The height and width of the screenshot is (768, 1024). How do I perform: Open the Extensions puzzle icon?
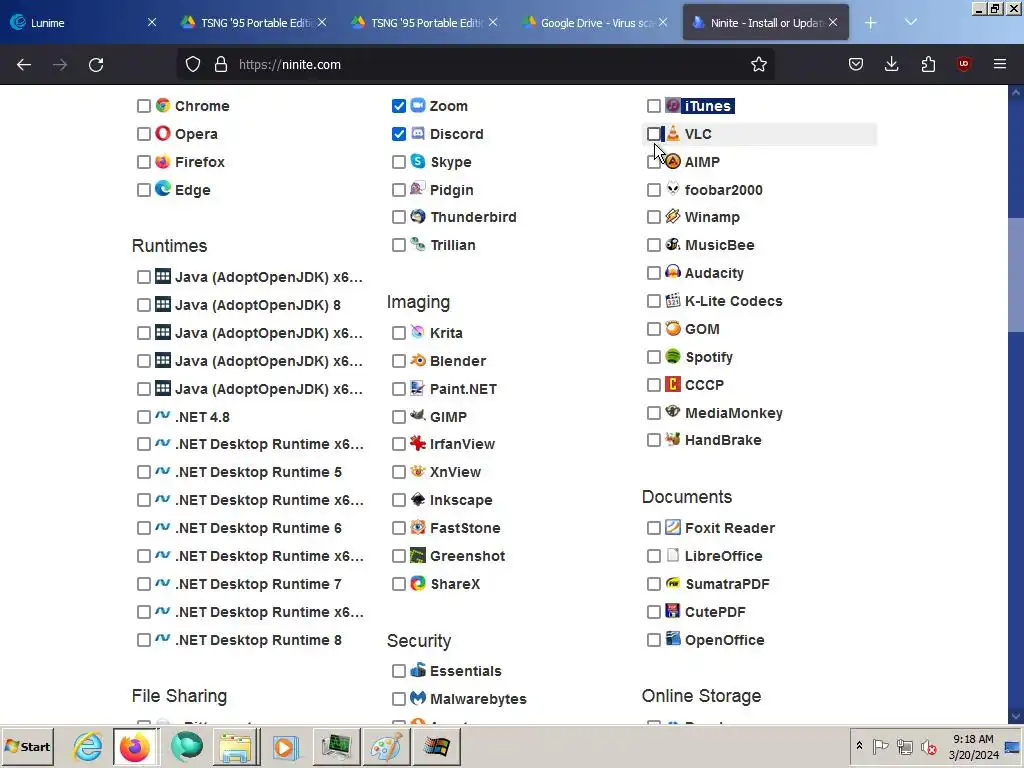coord(928,64)
